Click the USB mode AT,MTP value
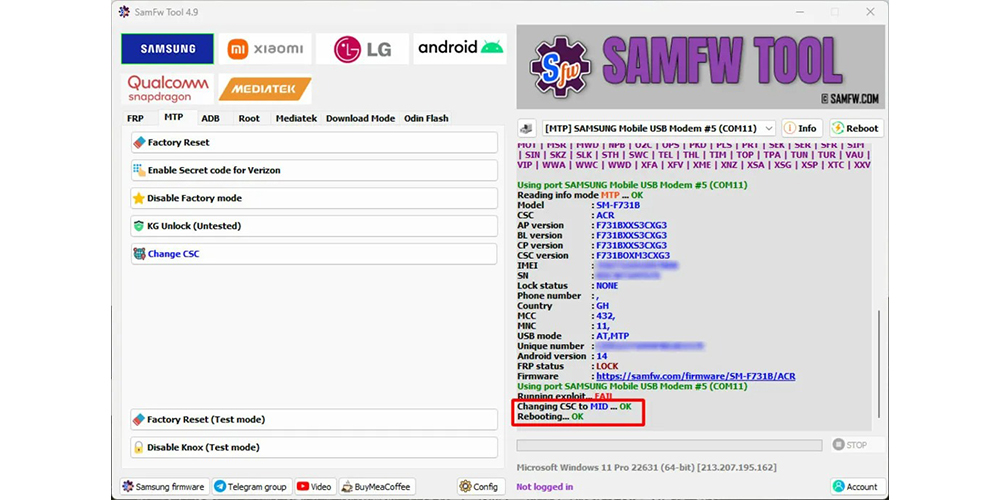Viewport: 1000px width, 500px height. tap(613, 336)
